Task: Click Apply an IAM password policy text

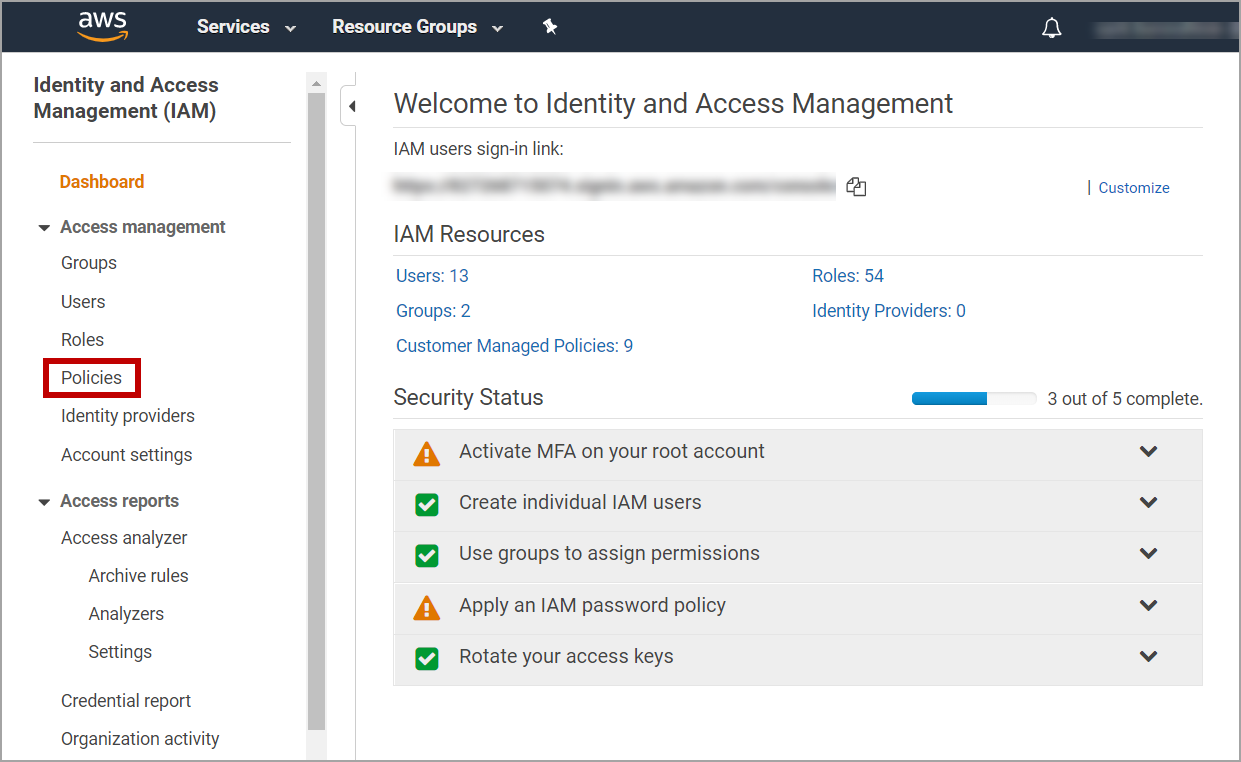Action: [x=592, y=606]
